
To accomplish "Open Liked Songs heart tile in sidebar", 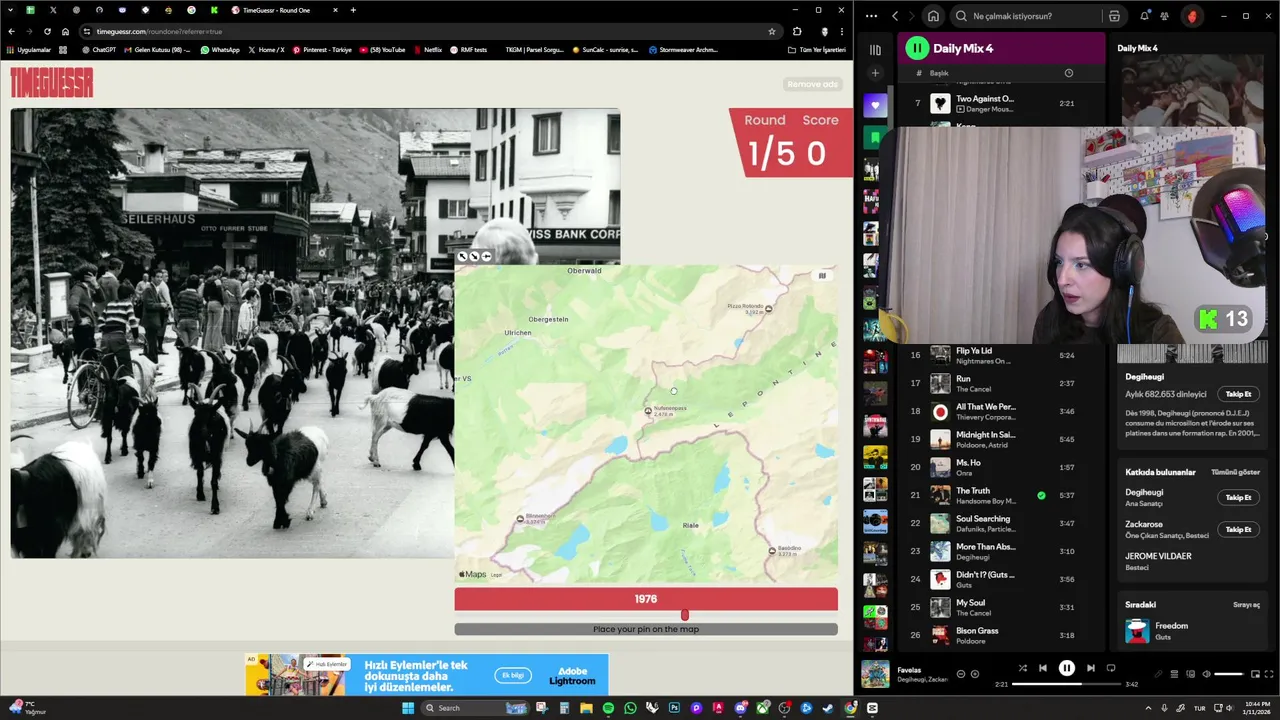I will tap(875, 105).
